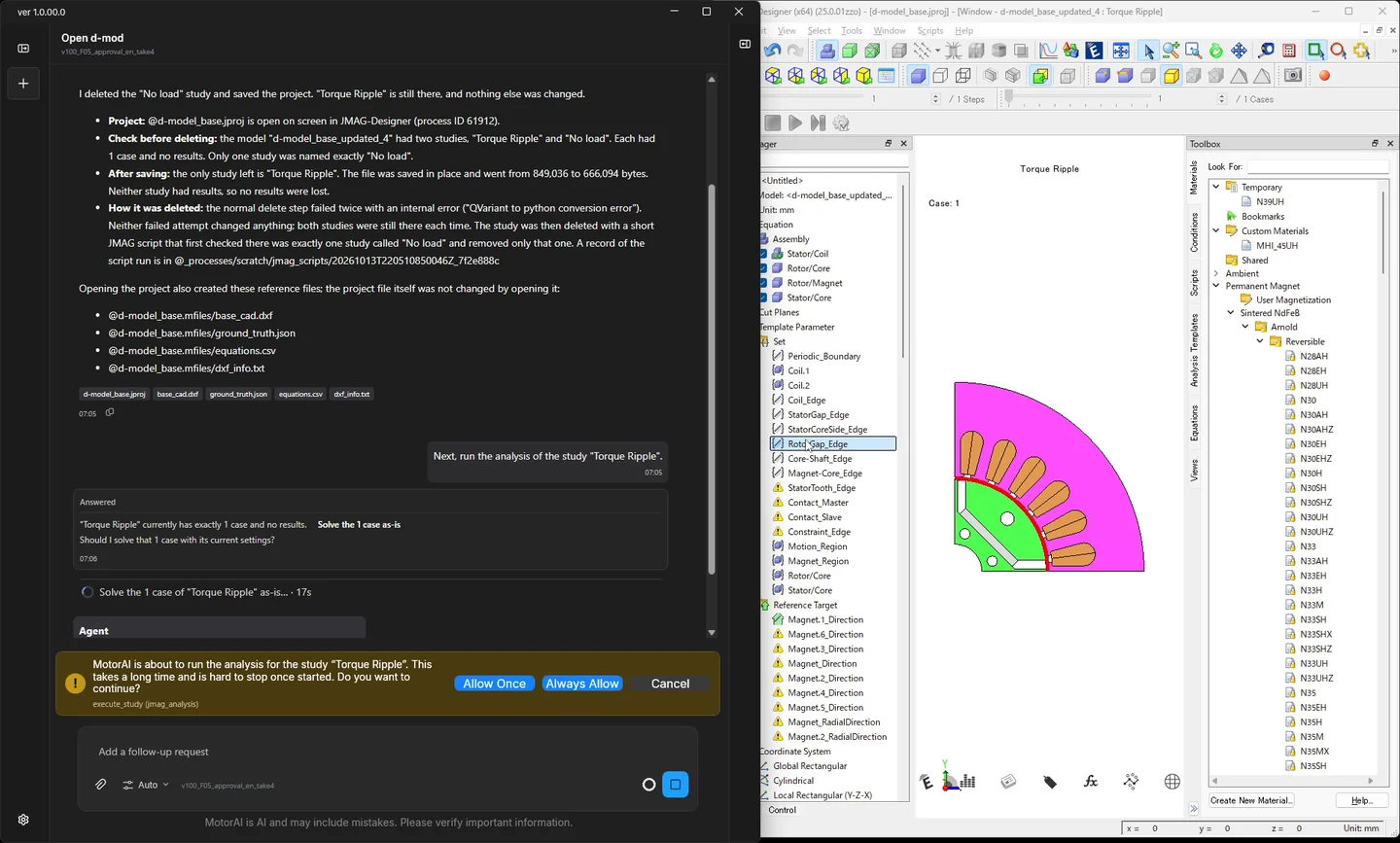Collapse the Custom Materials folder
The height and width of the screenshot is (843, 1400).
click(x=1216, y=230)
